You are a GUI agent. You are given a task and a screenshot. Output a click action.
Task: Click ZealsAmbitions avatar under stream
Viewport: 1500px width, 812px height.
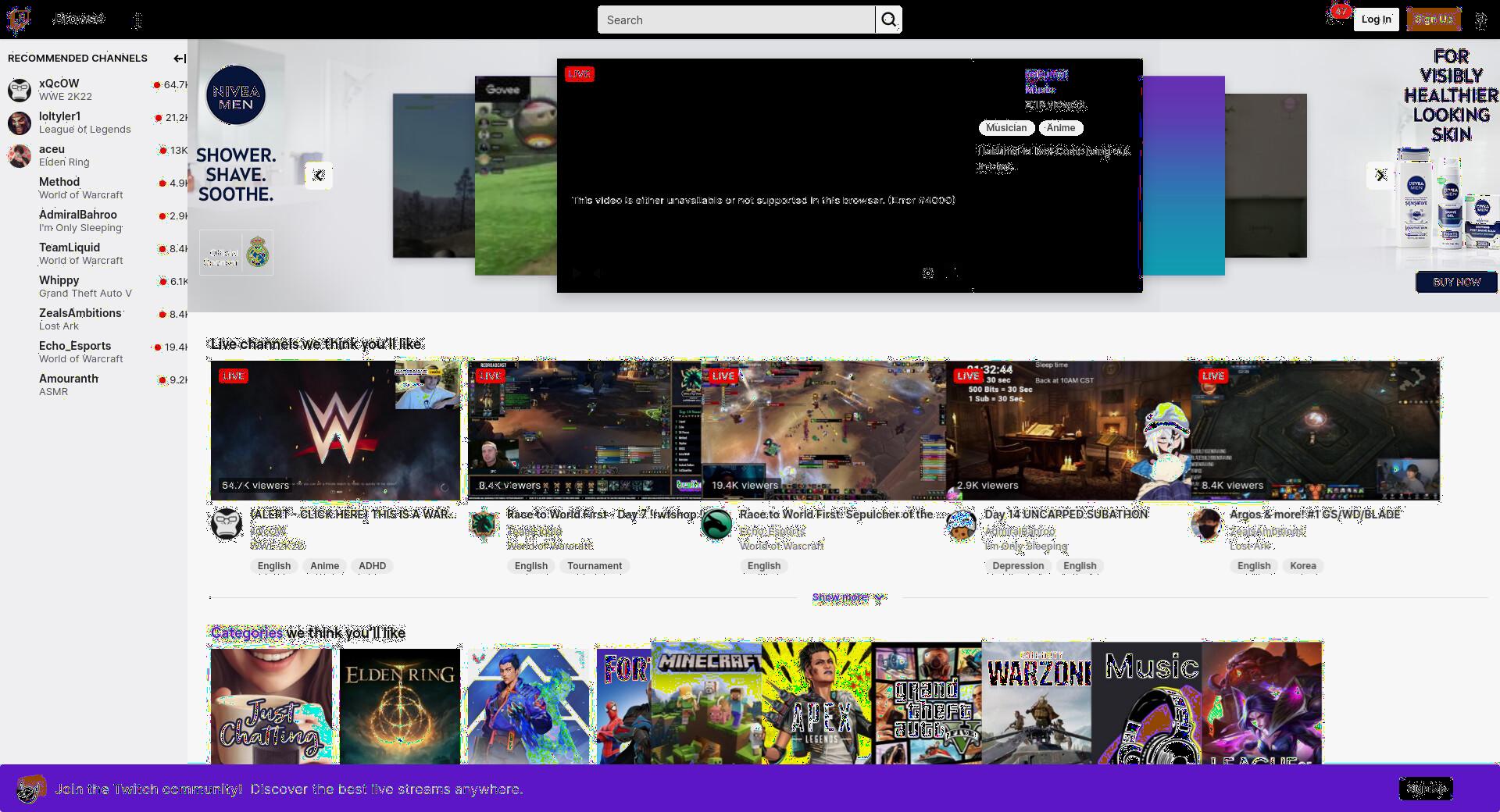tap(1207, 524)
